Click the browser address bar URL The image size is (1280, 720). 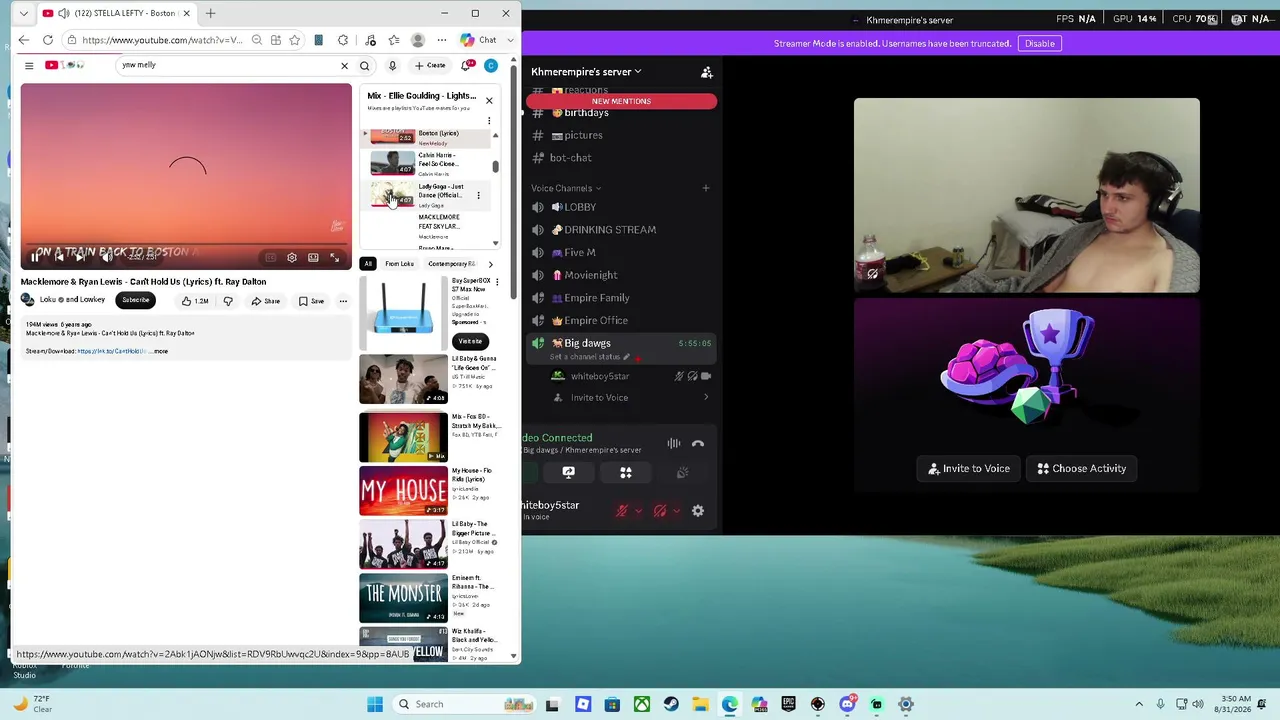162,40
